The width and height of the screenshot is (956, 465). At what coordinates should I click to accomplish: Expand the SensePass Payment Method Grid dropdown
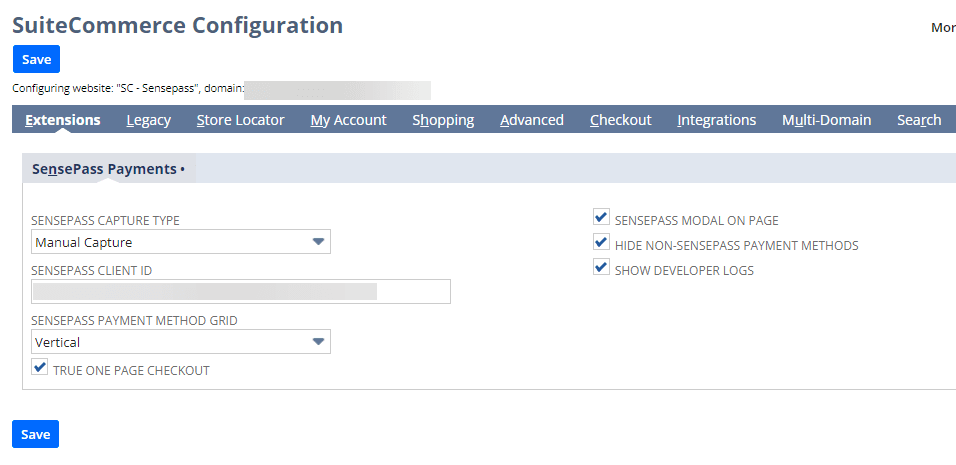(x=180, y=342)
